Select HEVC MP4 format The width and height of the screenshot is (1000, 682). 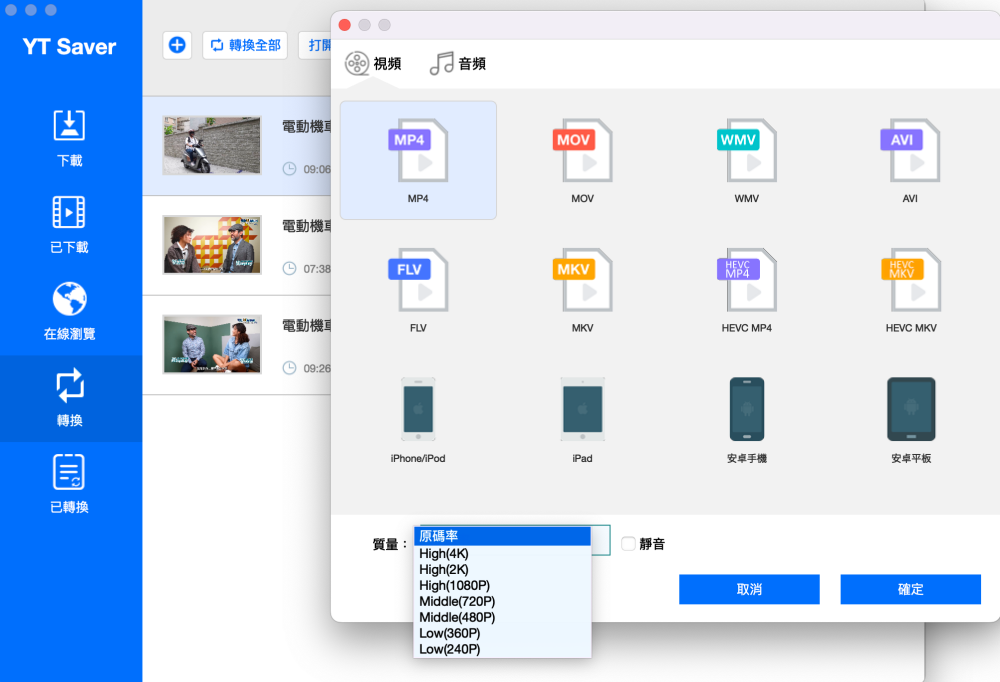coord(746,281)
